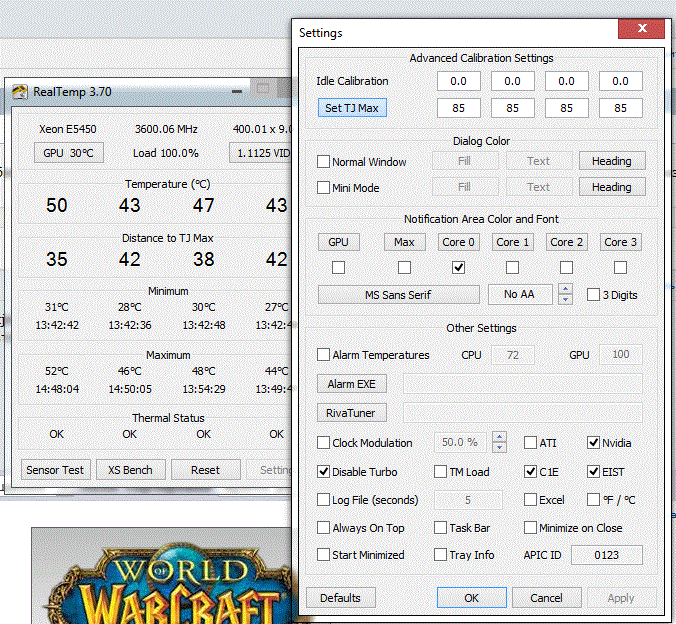Pick Mini Mode Heading color
This screenshot has width=676, height=624.
(612, 187)
